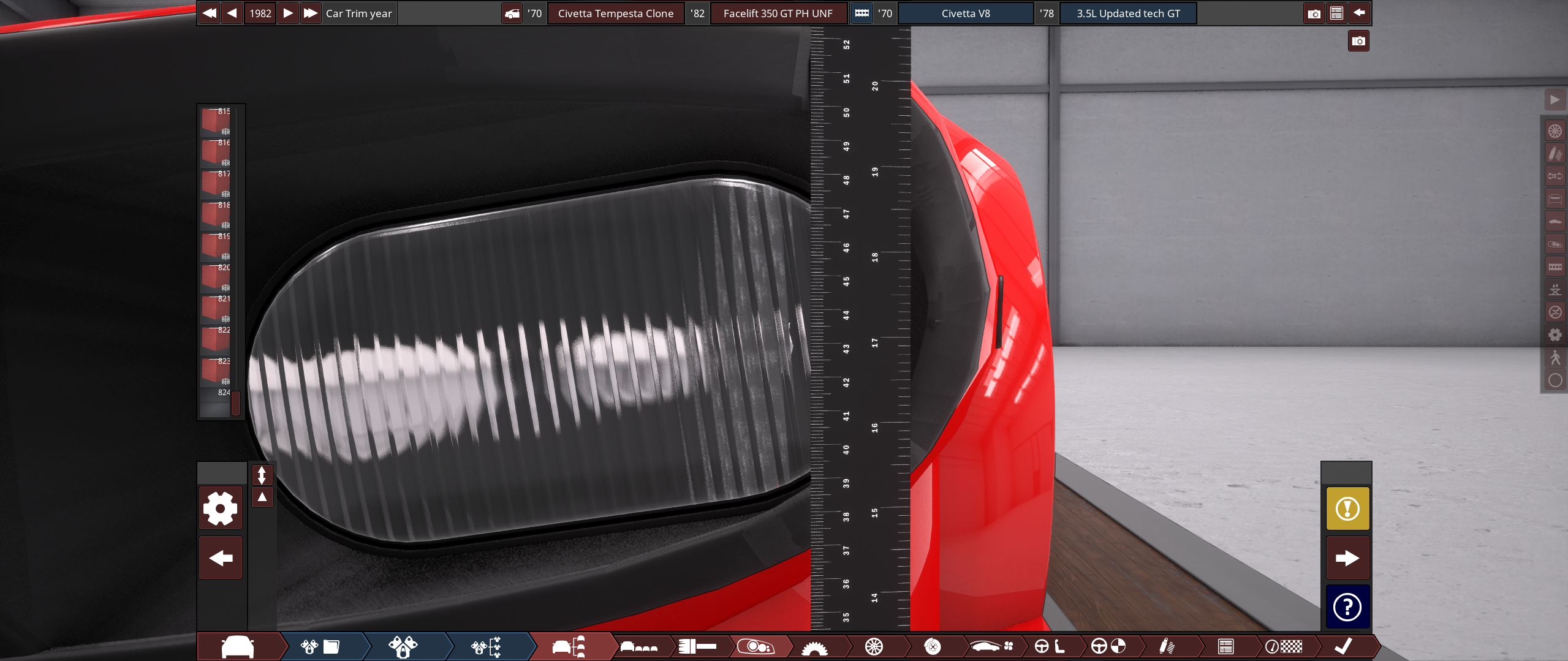
Task: Switch to the car model tab
Action: pos(238,646)
